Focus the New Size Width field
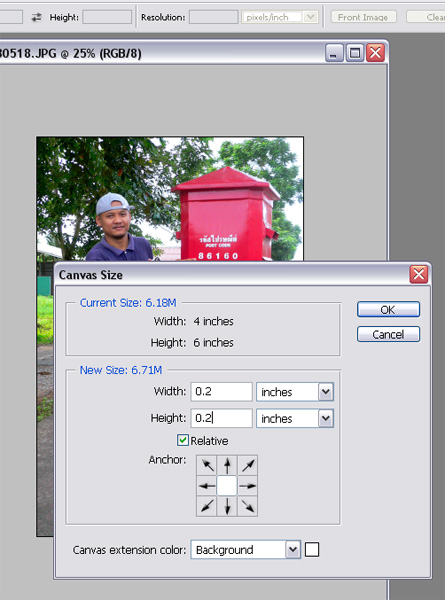445x600 pixels. [x=222, y=392]
